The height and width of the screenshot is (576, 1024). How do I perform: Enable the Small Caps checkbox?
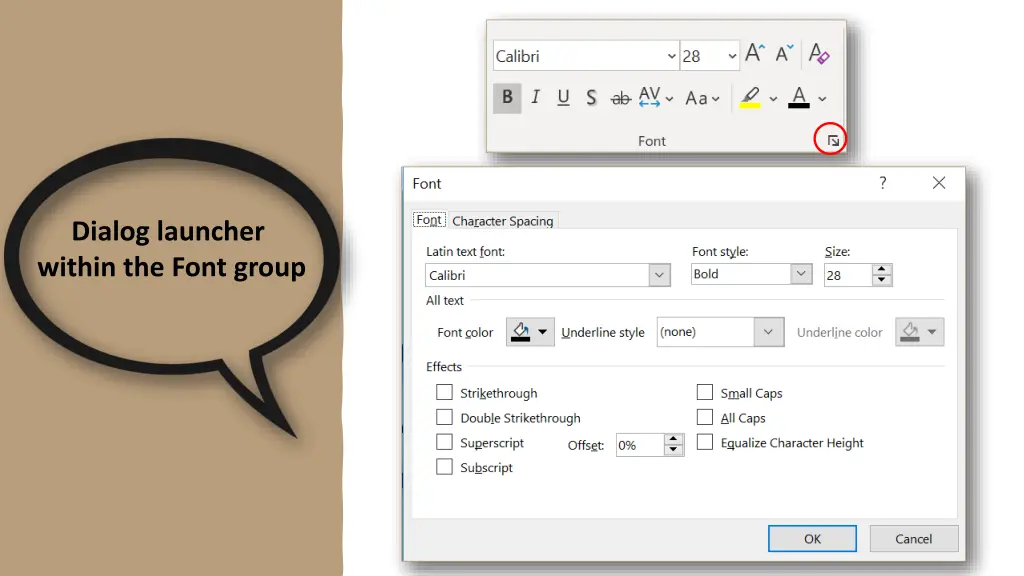click(705, 392)
